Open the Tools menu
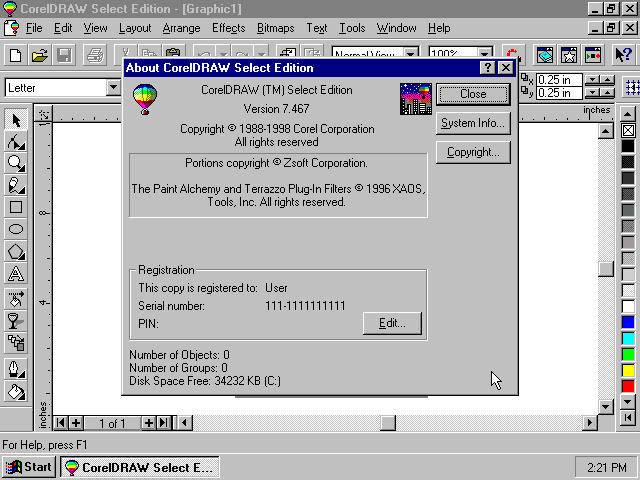This screenshot has height=480, width=640. tap(352, 28)
